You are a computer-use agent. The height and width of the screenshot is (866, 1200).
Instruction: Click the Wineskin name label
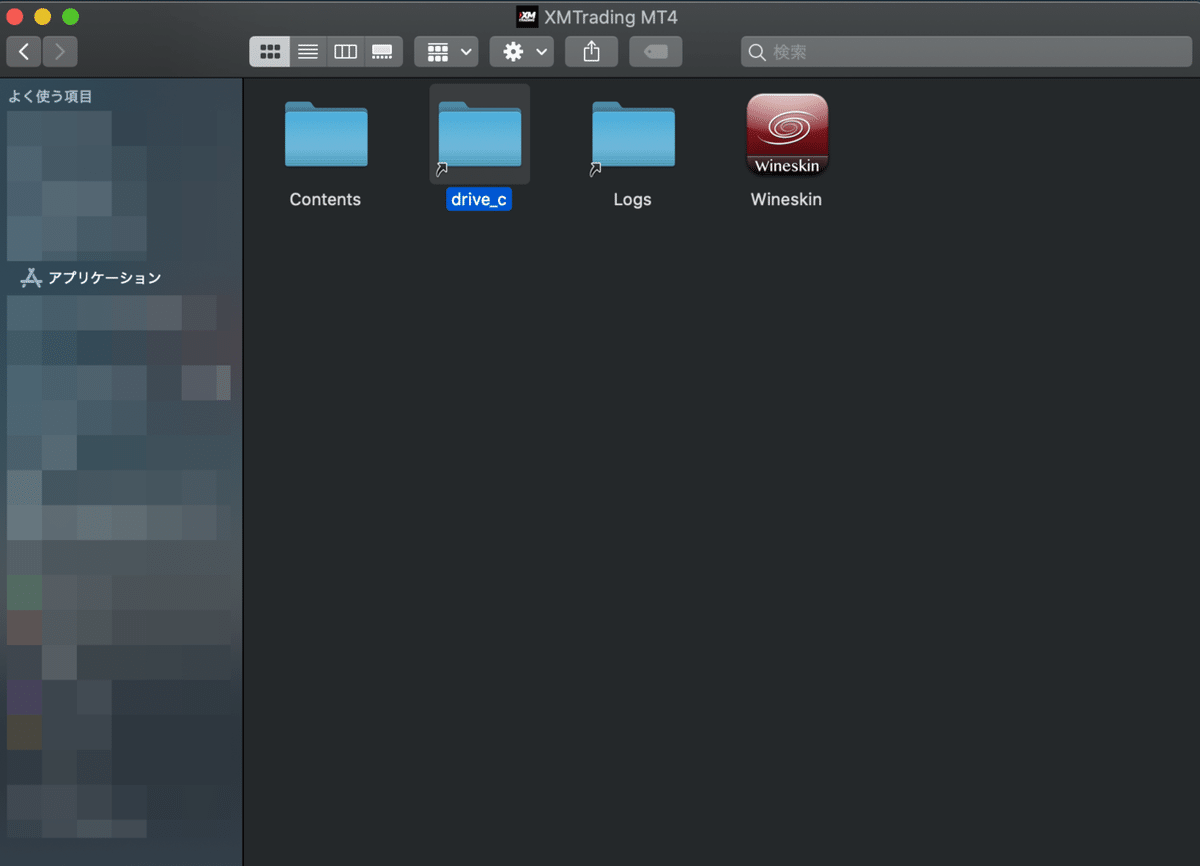coord(786,199)
